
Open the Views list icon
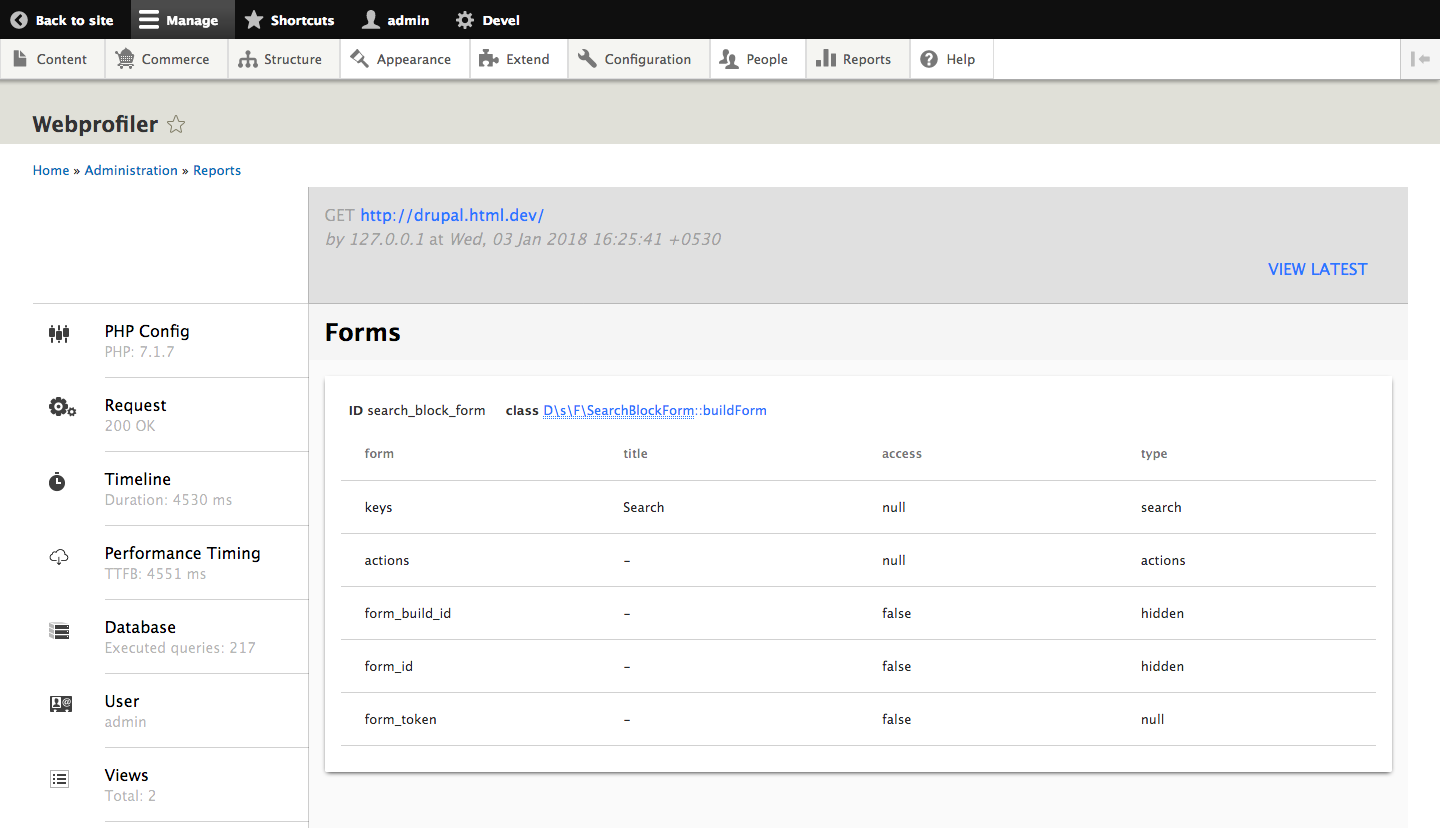tap(59, 778)
